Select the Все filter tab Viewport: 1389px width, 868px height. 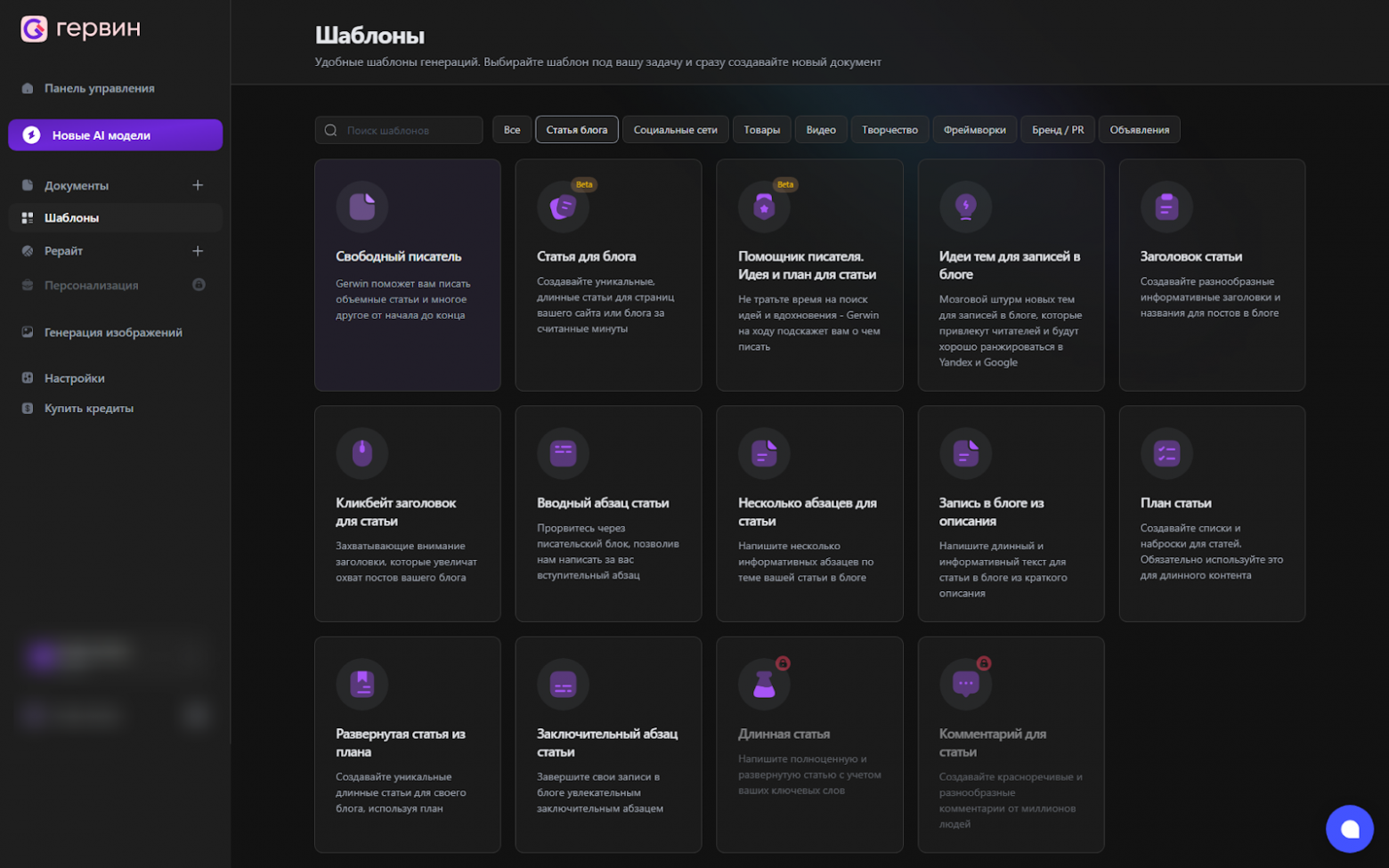tap(512, 130)
